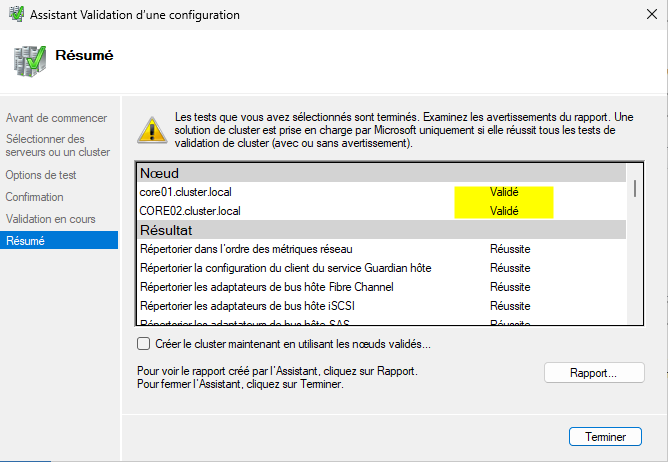Click the Résumé header checkmark icon

coord(27,60)
